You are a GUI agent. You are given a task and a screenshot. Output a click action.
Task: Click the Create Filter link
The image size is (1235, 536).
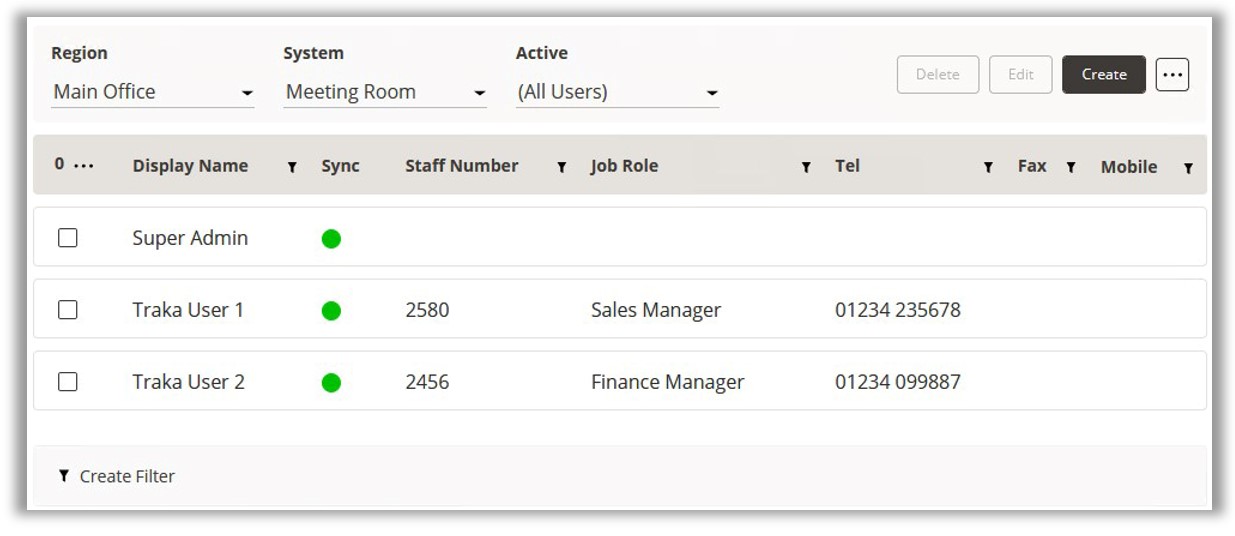click(x=117, y=477)
